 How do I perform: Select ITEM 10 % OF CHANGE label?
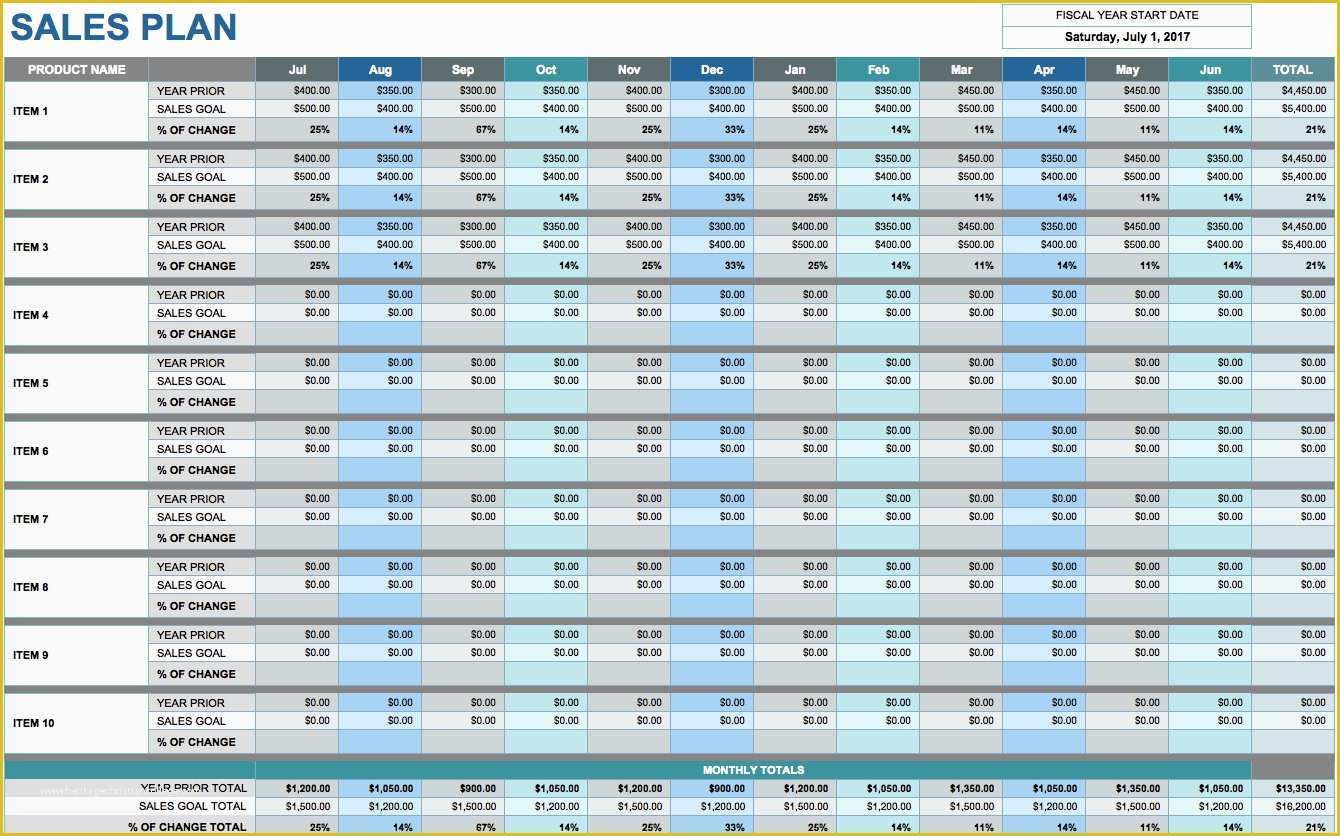(x=202, y=742)
